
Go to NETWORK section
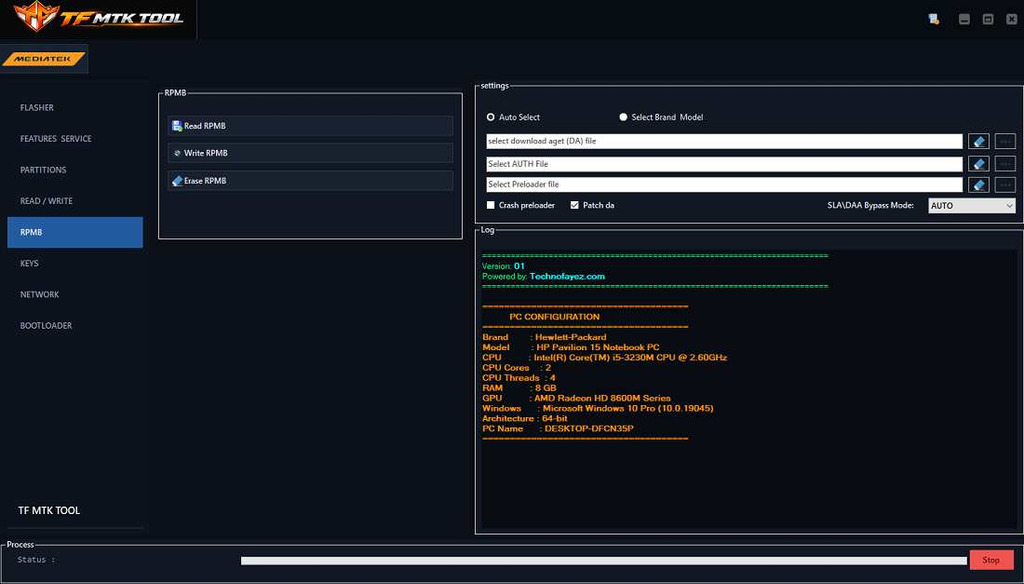click(x=39, y=295)
